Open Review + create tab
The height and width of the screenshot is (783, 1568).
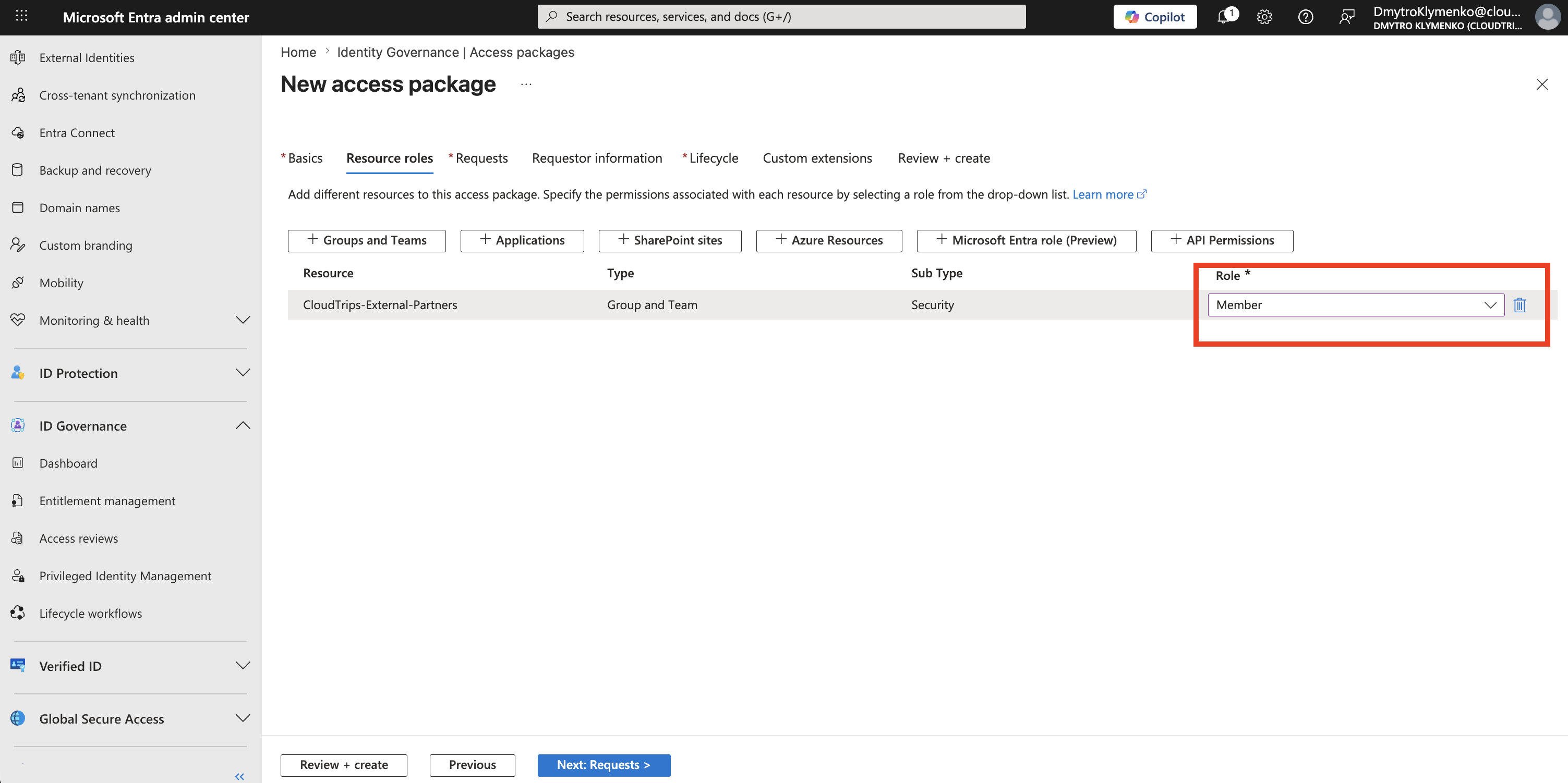944,158
